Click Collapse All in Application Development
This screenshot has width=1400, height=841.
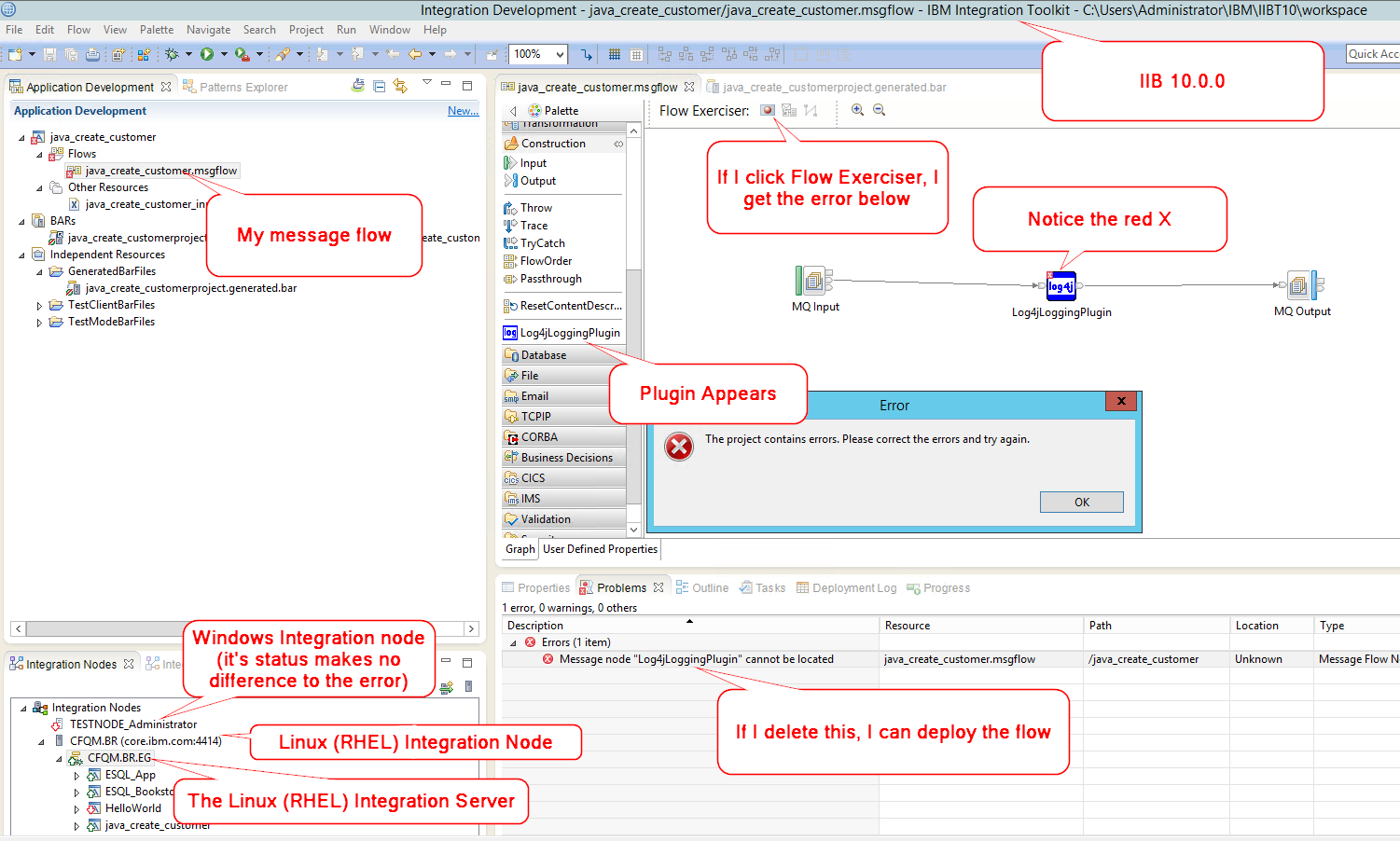379,86
